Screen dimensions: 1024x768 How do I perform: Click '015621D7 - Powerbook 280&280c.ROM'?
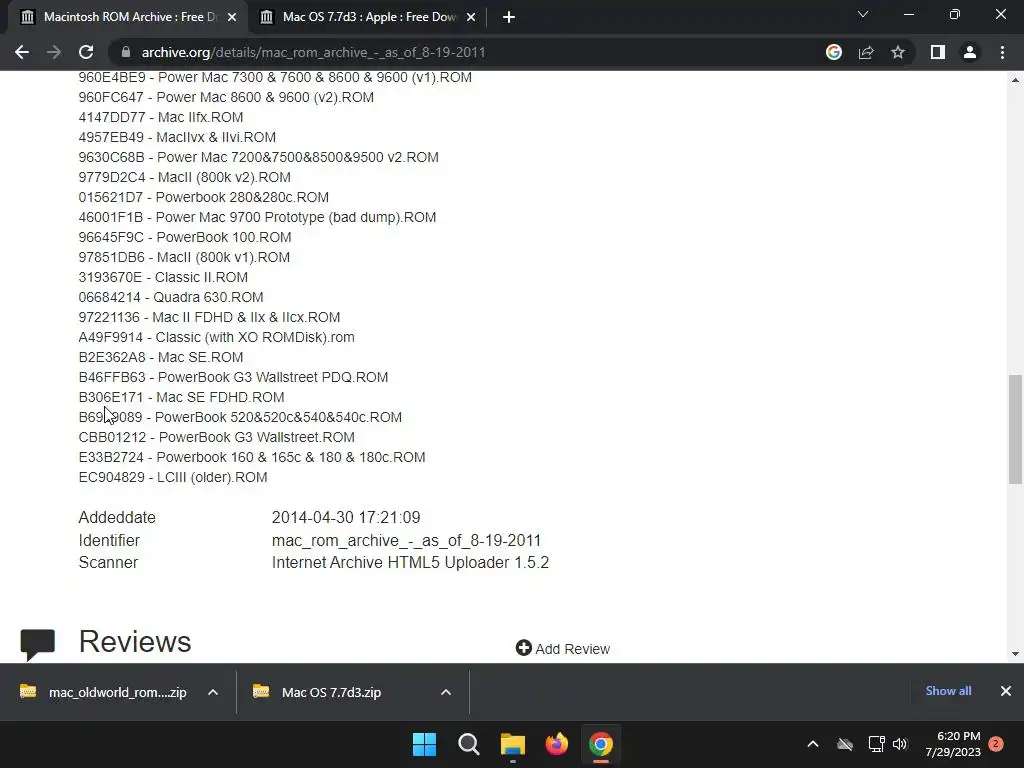tap(204, 198)
